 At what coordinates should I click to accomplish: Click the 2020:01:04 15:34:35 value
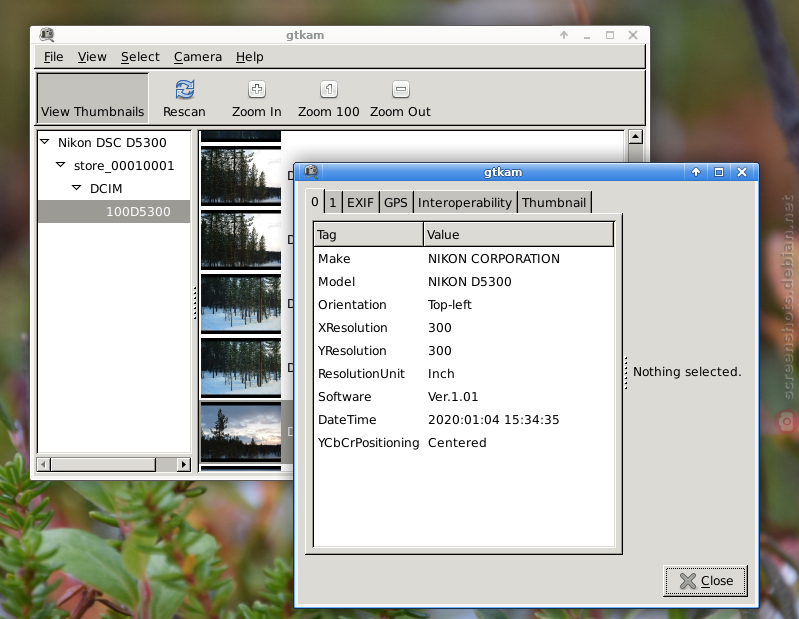(x=493, y=420)
